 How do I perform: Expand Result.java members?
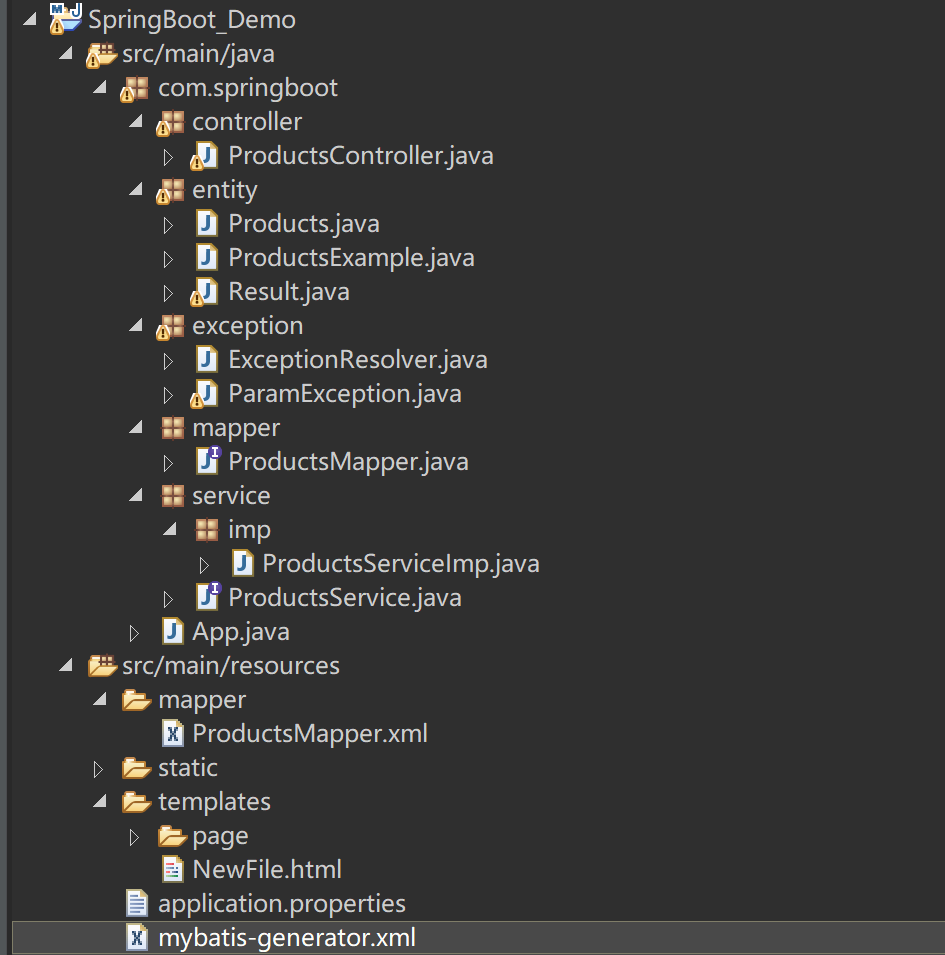click(x=169, y=294)
